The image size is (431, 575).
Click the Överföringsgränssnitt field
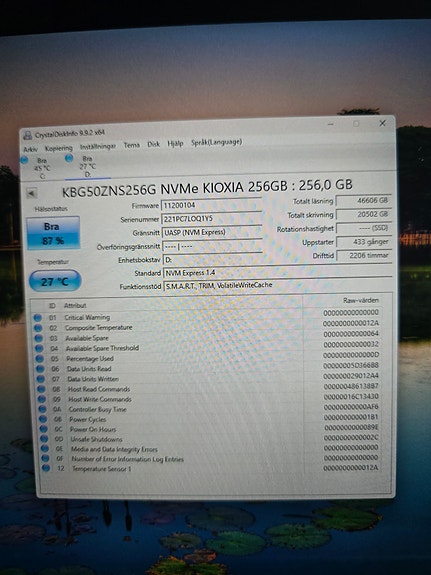212,246
